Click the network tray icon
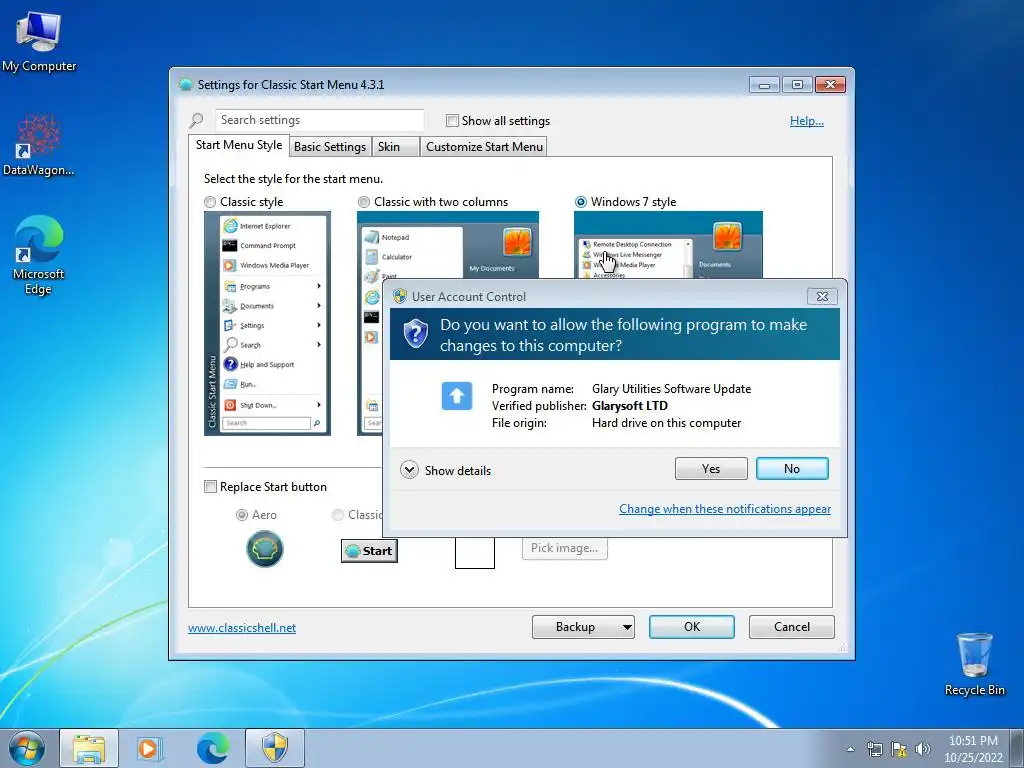The width and height of the screenshot is (1024, 768). 874,749
